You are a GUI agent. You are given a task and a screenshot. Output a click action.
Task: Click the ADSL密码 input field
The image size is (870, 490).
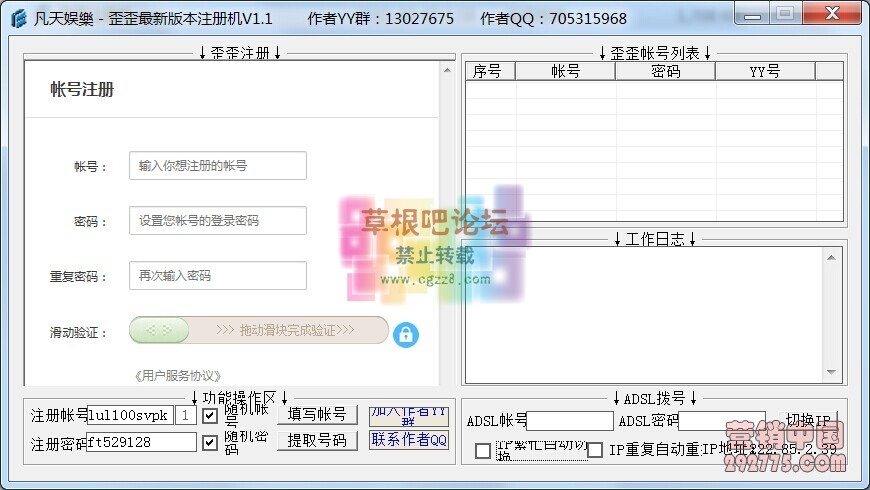click(x=722, y=421)
